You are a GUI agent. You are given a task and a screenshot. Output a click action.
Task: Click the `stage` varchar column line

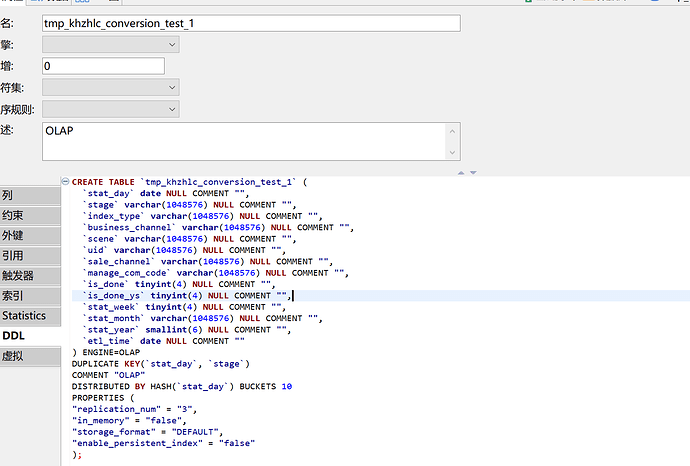tap(189, 205)
